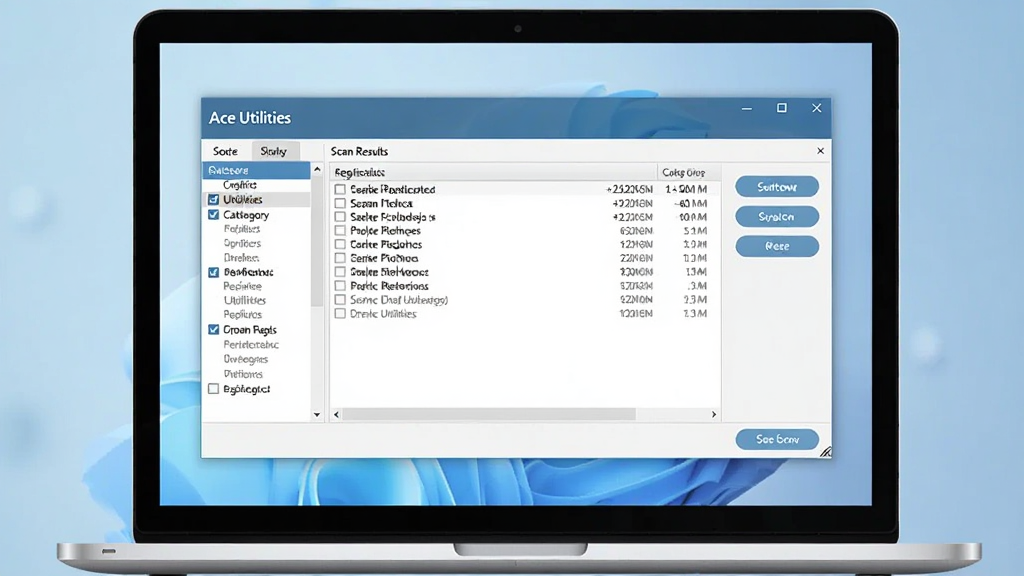Click the category list's up scroll arrow
This screenshot has width=1024, height=576.
pos(317,170)
